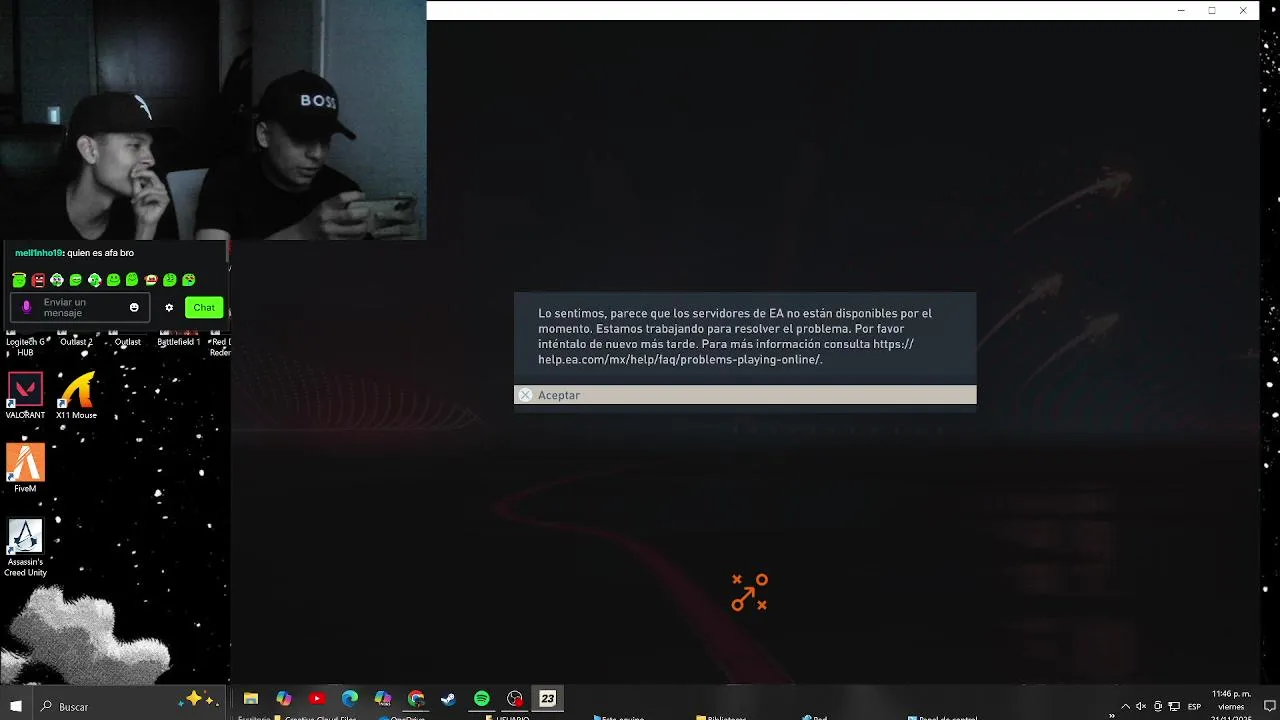Click the purple microphone icon in chat
Screen dimensions: 1280x720
pyautogui.click(x=27, y=307)
